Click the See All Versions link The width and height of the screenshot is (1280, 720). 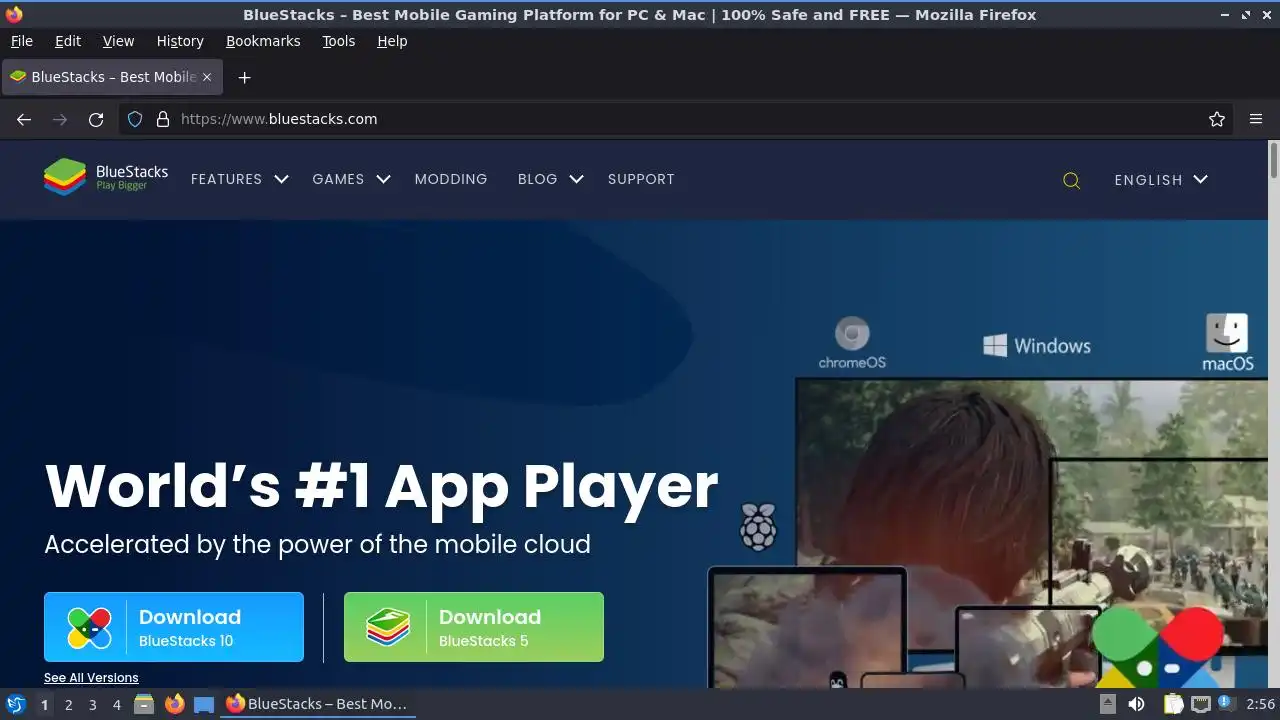91,678
